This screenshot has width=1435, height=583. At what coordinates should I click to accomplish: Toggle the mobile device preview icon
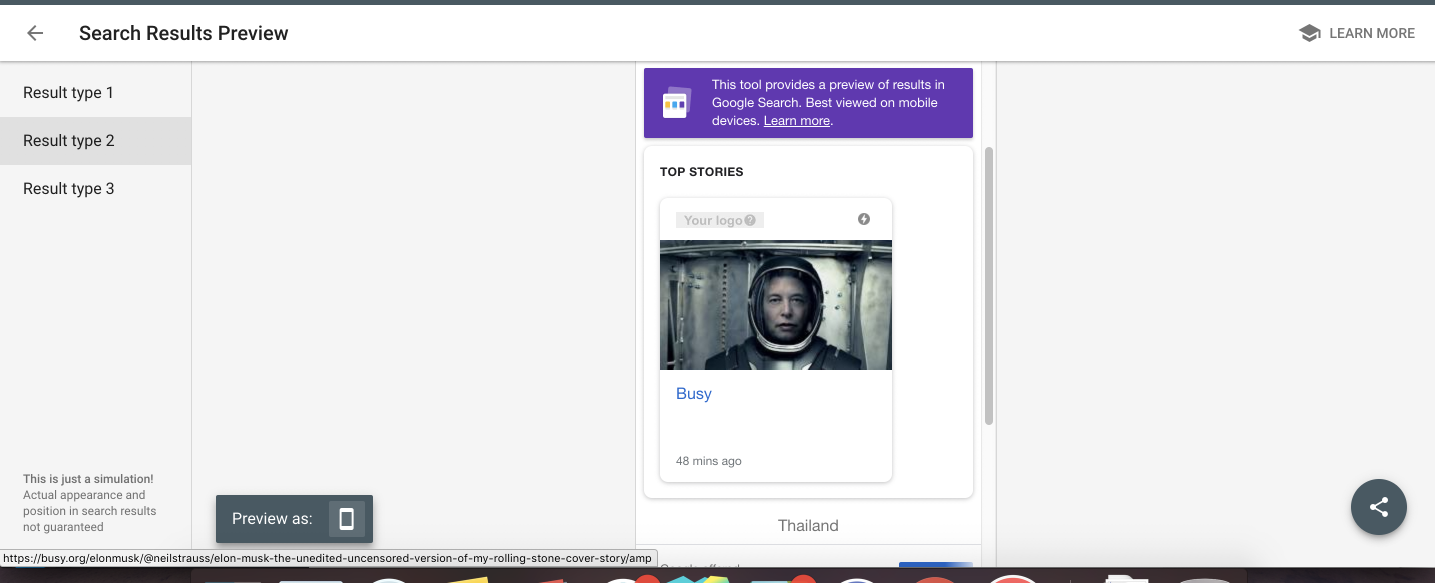(347, 519)
